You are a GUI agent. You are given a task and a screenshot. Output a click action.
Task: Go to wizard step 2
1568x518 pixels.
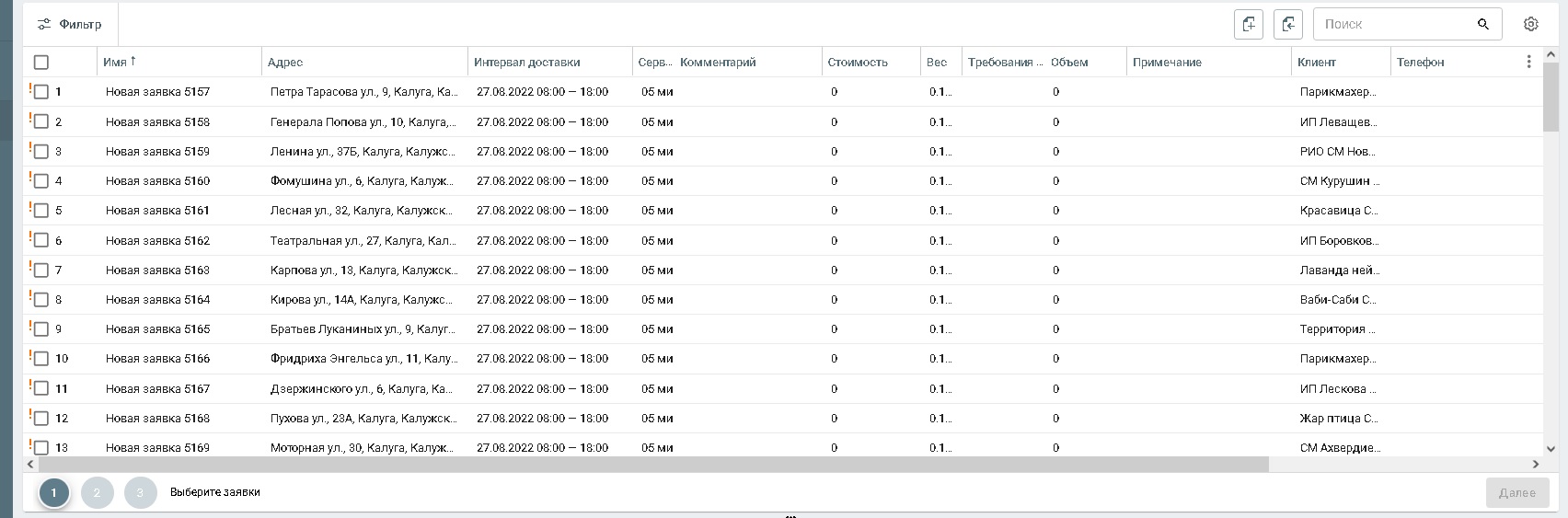click(x=97, y=493)
